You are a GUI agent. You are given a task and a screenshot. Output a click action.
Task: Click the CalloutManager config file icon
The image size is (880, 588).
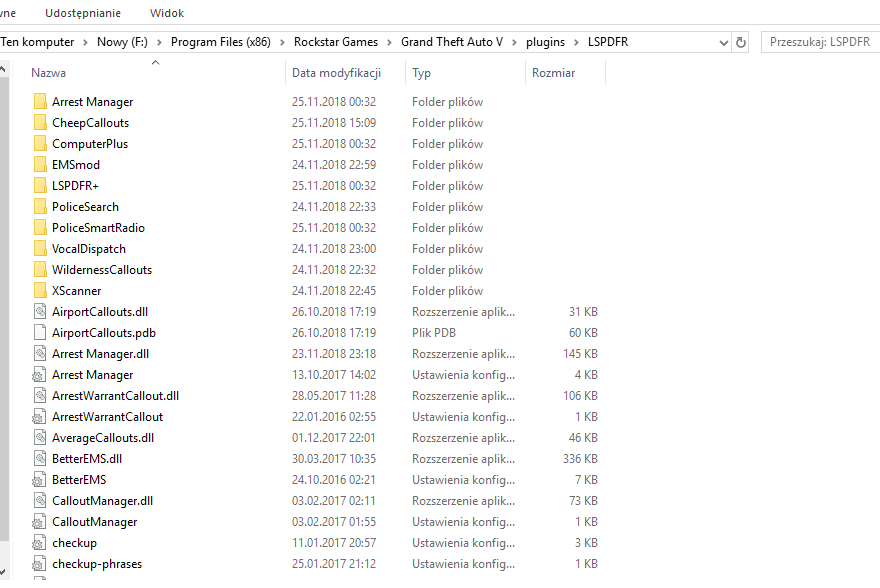[x=39, y=522]
